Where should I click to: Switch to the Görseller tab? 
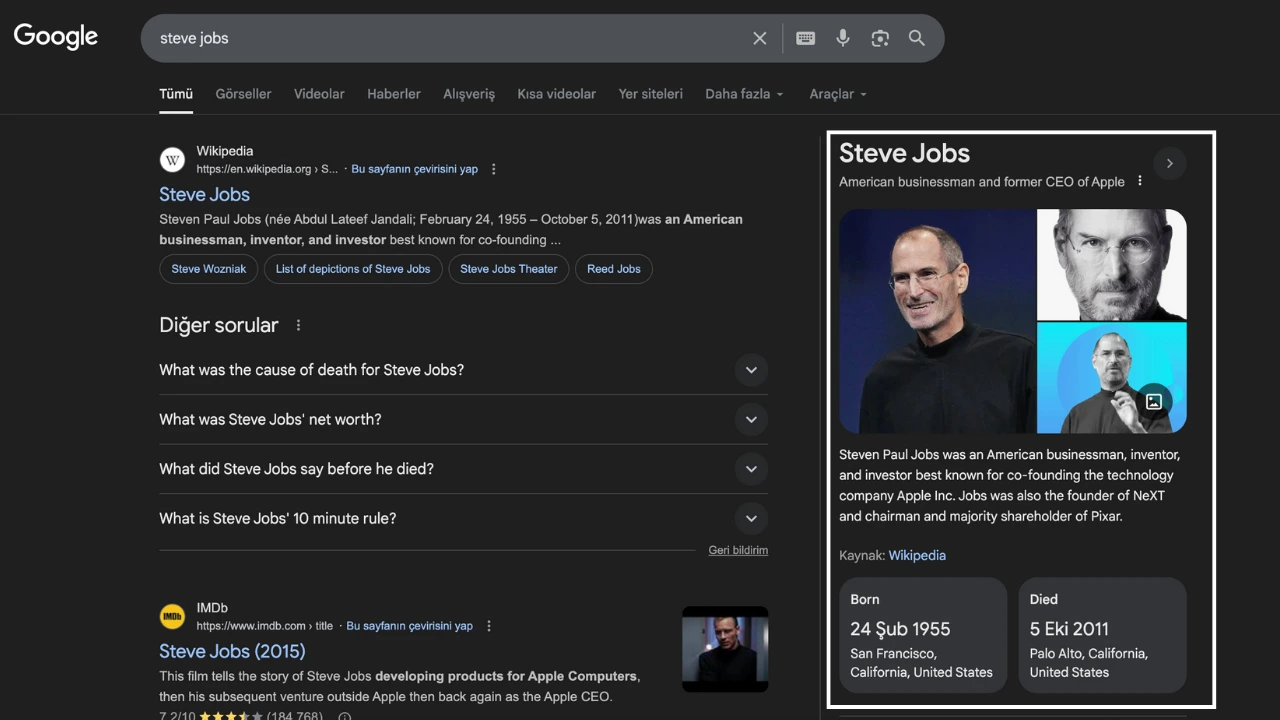pyautogui.click(x=243, y=93)
